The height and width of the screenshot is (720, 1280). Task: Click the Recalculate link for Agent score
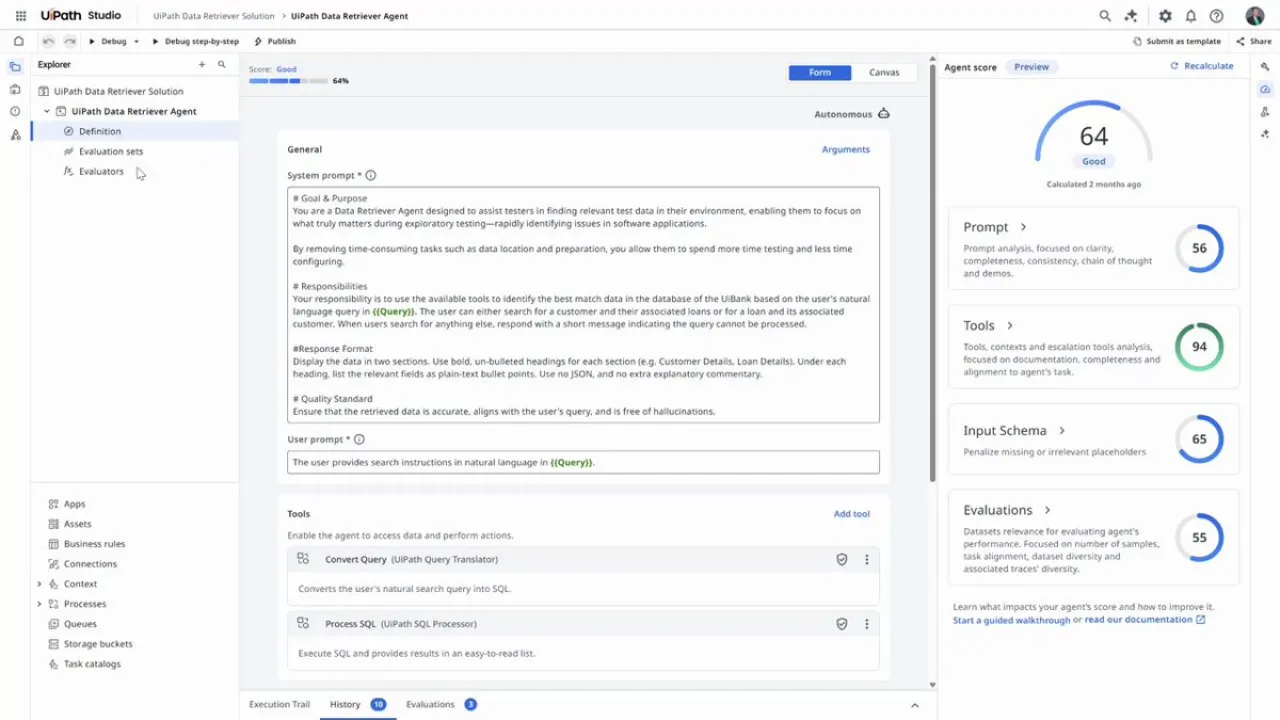click(x=1200, y=65)
